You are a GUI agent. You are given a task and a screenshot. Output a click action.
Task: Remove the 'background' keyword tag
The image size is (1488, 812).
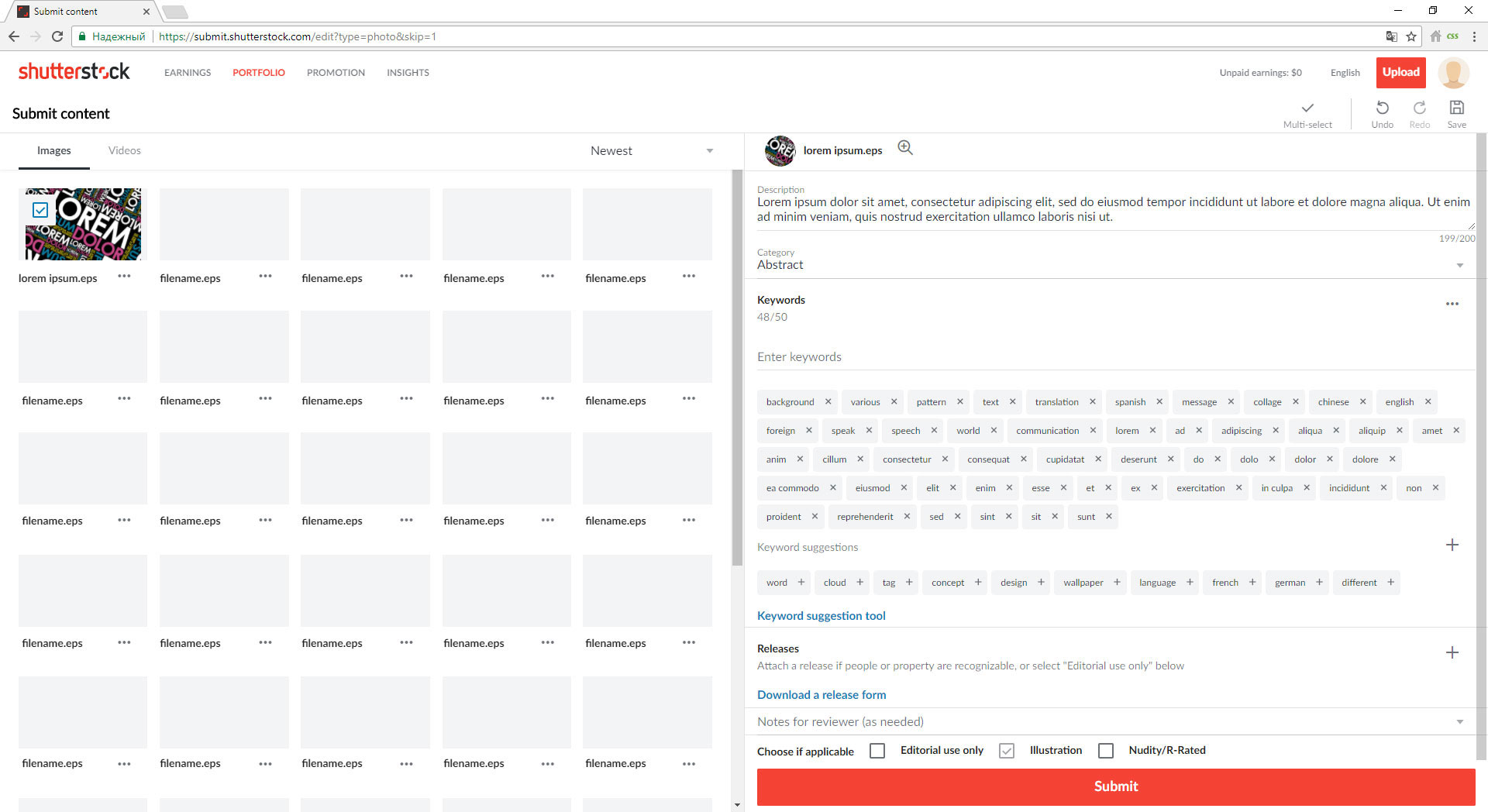[828, 401]
